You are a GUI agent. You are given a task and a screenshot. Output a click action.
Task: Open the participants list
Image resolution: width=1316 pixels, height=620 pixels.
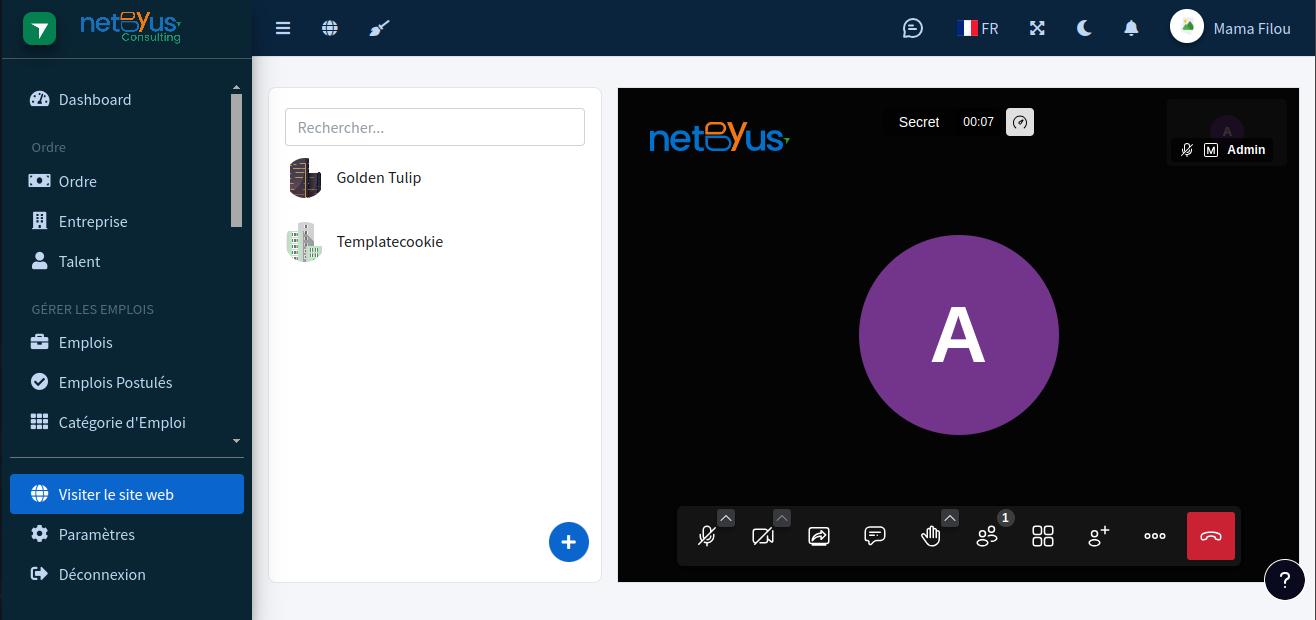(987, 536)
